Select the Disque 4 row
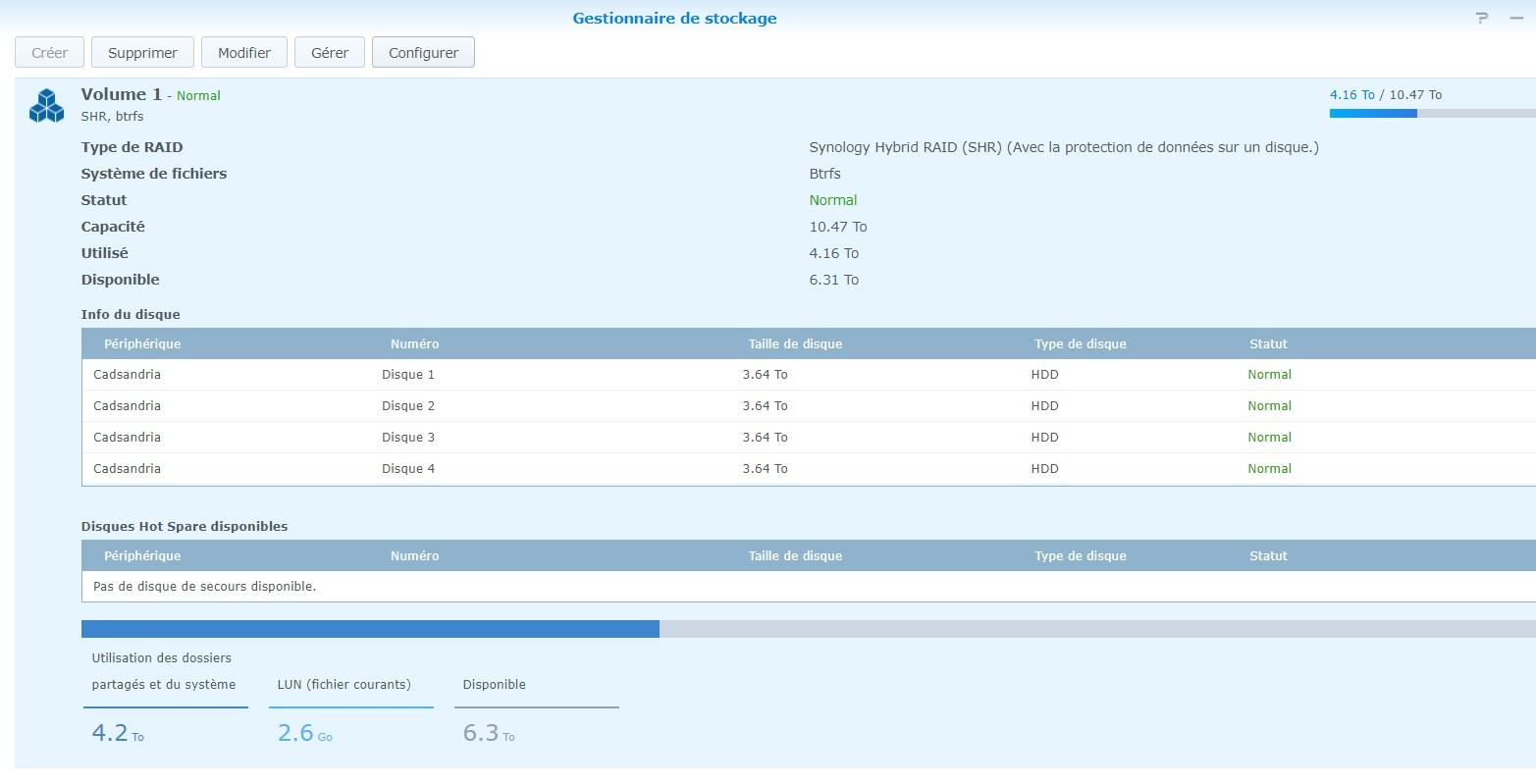Image resolution: width=1536 pixels, height=784 pixels. [x=809, y=469]
